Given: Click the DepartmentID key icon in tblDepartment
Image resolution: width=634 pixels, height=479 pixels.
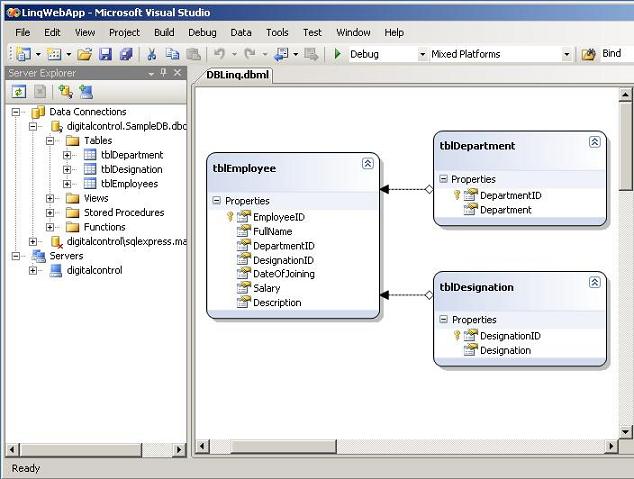Looking at the screenshot, I should [457, 195].
